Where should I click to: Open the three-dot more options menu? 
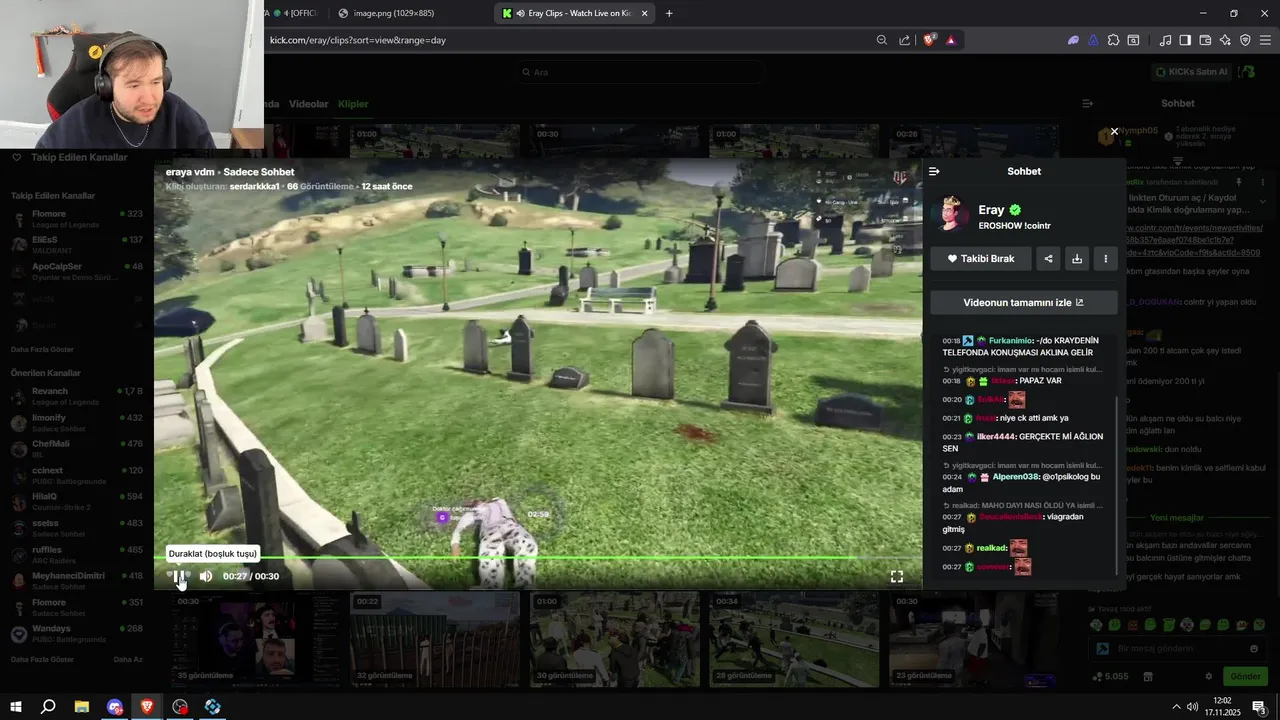click(1105, 259)
